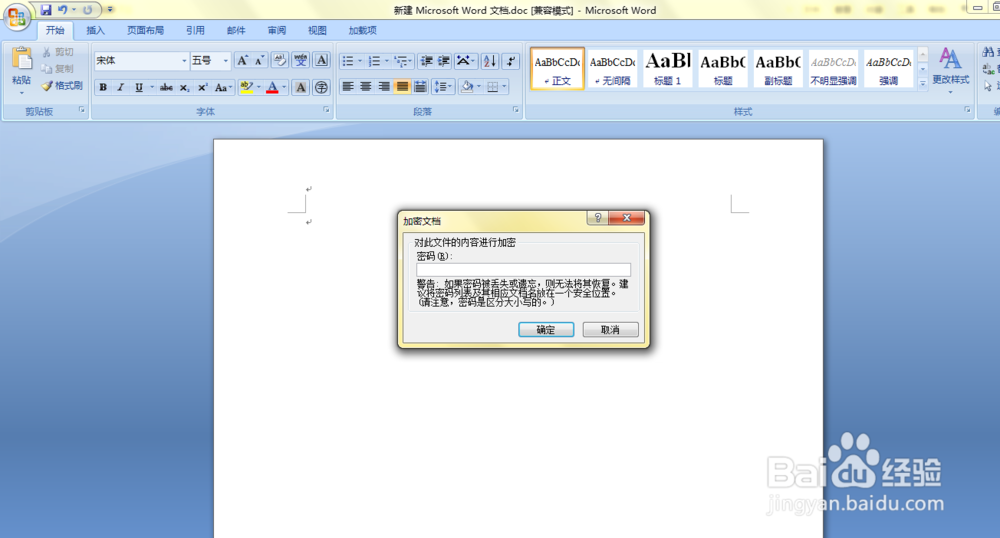
Task: Expand the styles gallery More arrow
Action: (x=923, y=83)
